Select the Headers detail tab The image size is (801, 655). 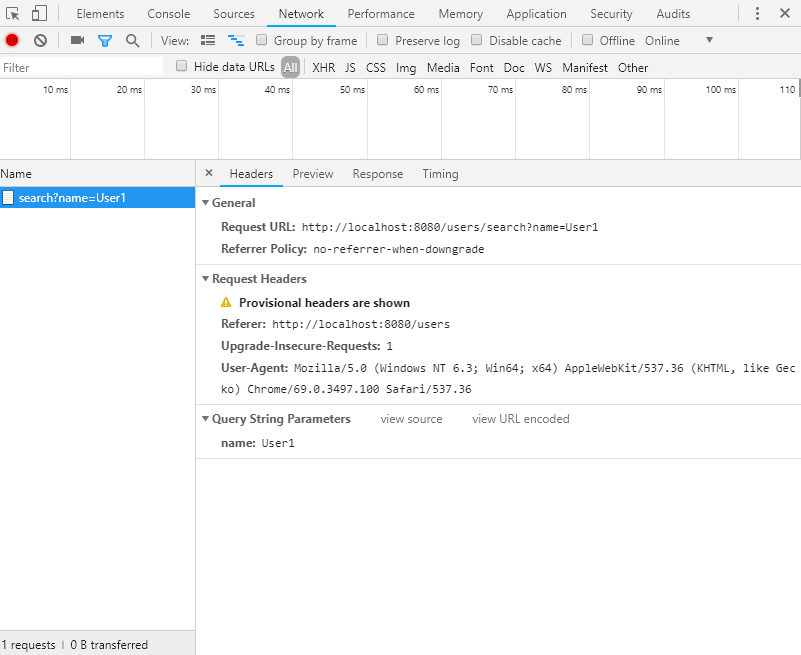tap(251, 174)
